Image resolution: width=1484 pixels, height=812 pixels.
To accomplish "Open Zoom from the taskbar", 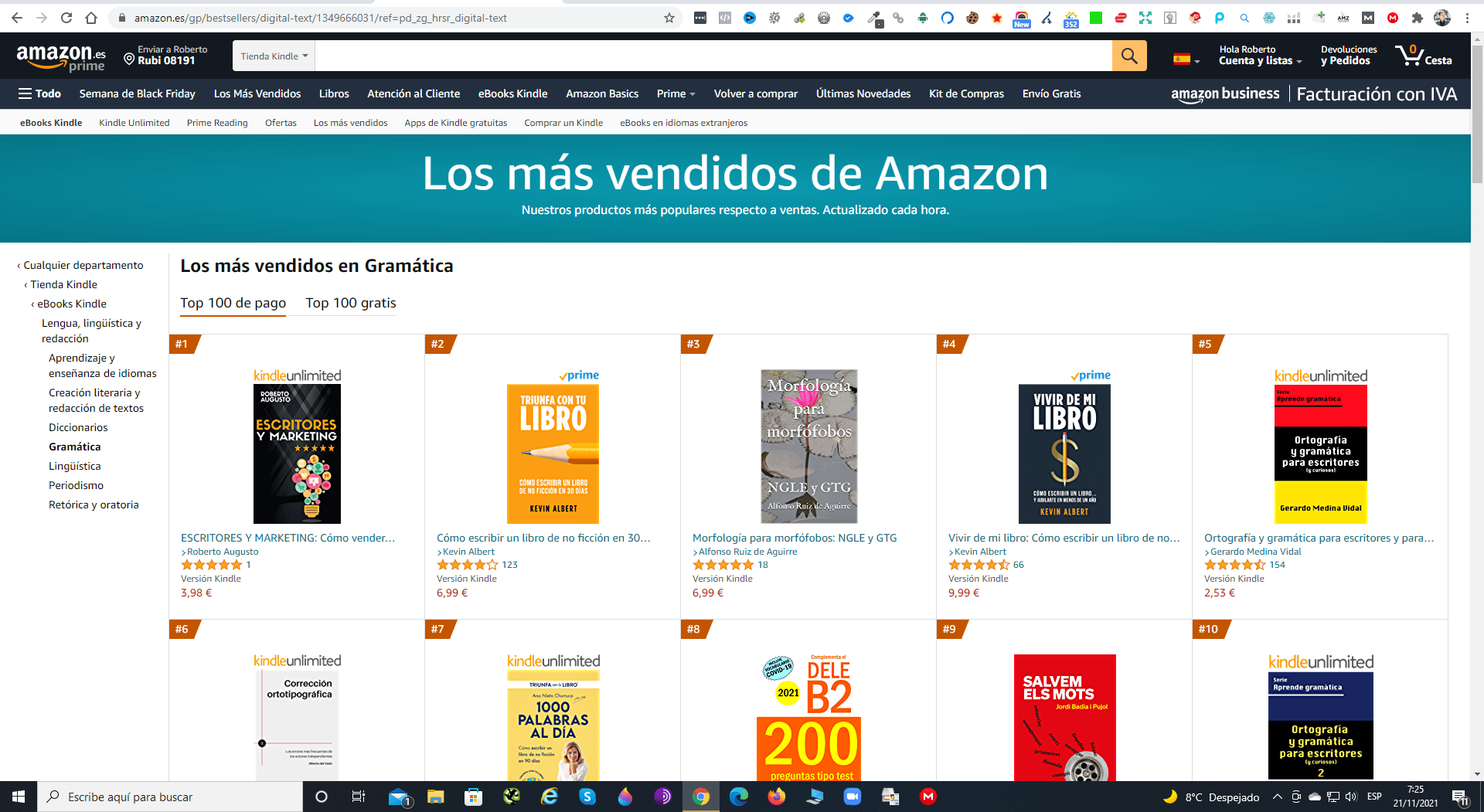I will (x=852, y=797).
